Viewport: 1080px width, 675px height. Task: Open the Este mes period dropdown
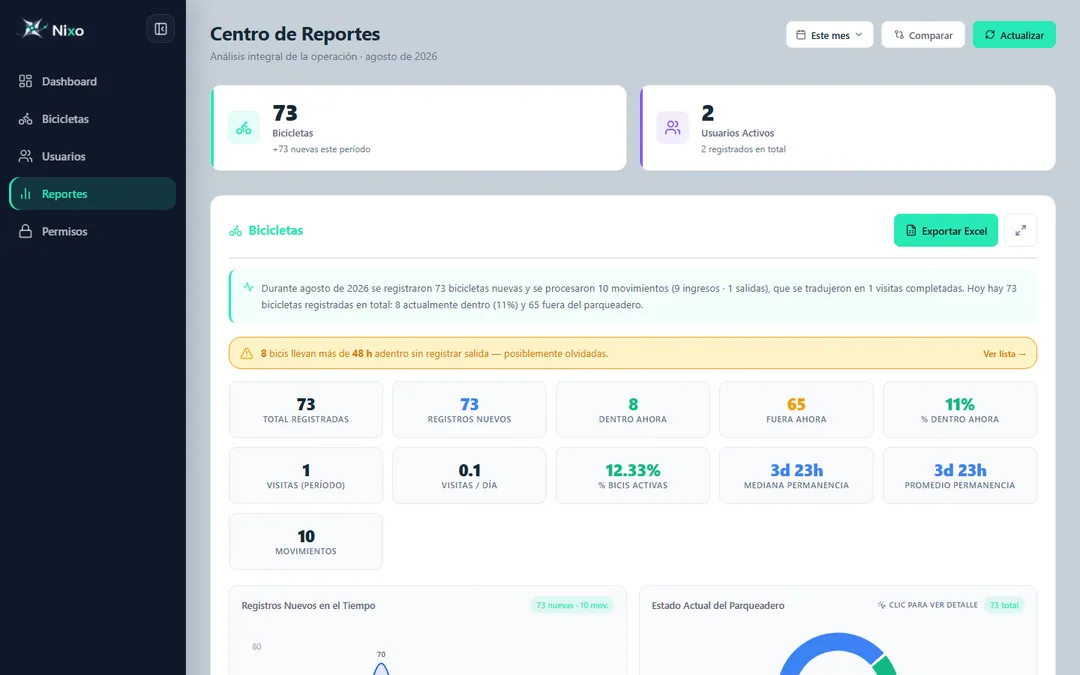pos(829,35)
